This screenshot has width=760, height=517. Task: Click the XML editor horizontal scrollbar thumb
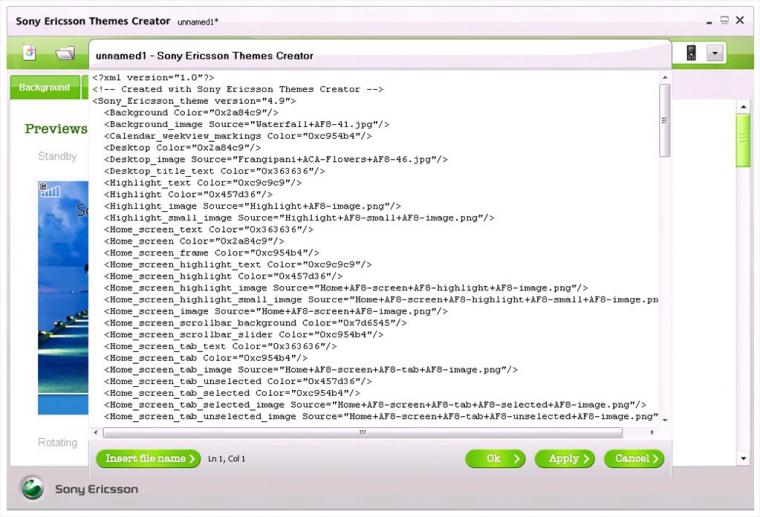pyautogui.click(x=363, y=432)
